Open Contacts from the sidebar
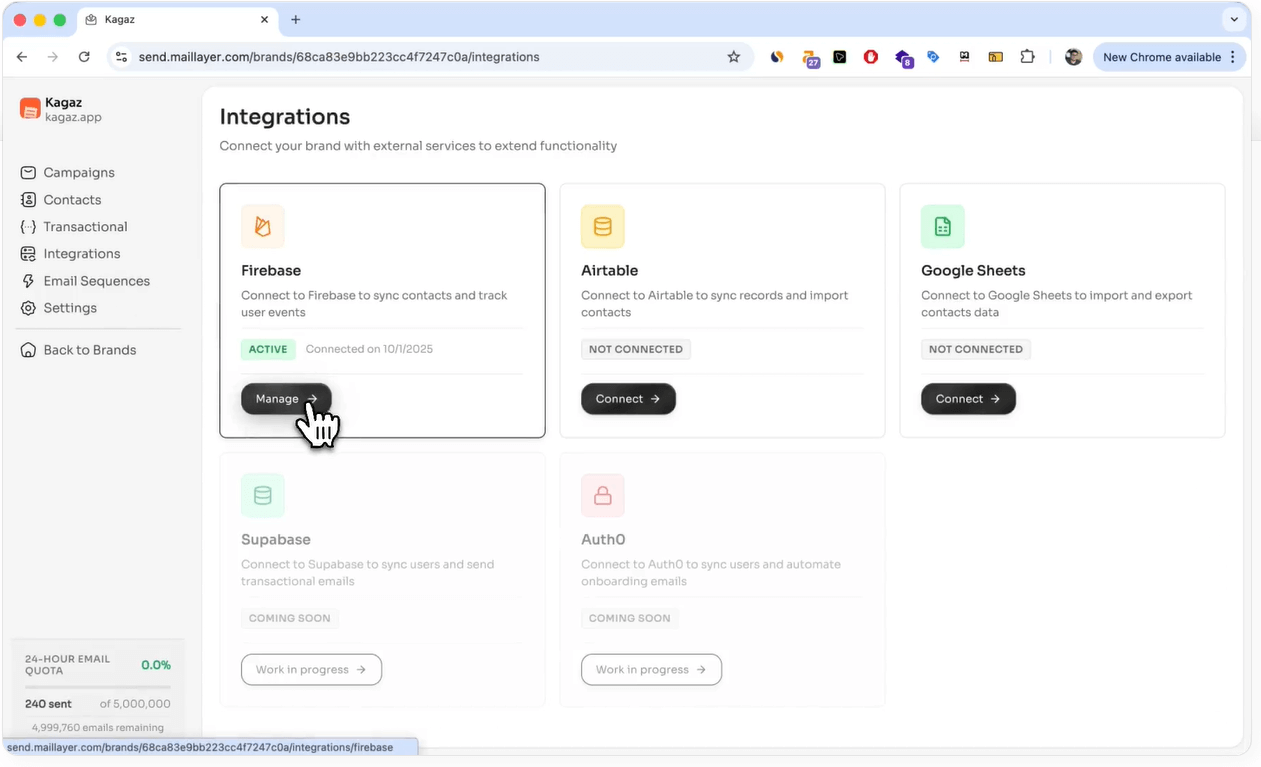 pyautogui.click(x=72, y=199)
